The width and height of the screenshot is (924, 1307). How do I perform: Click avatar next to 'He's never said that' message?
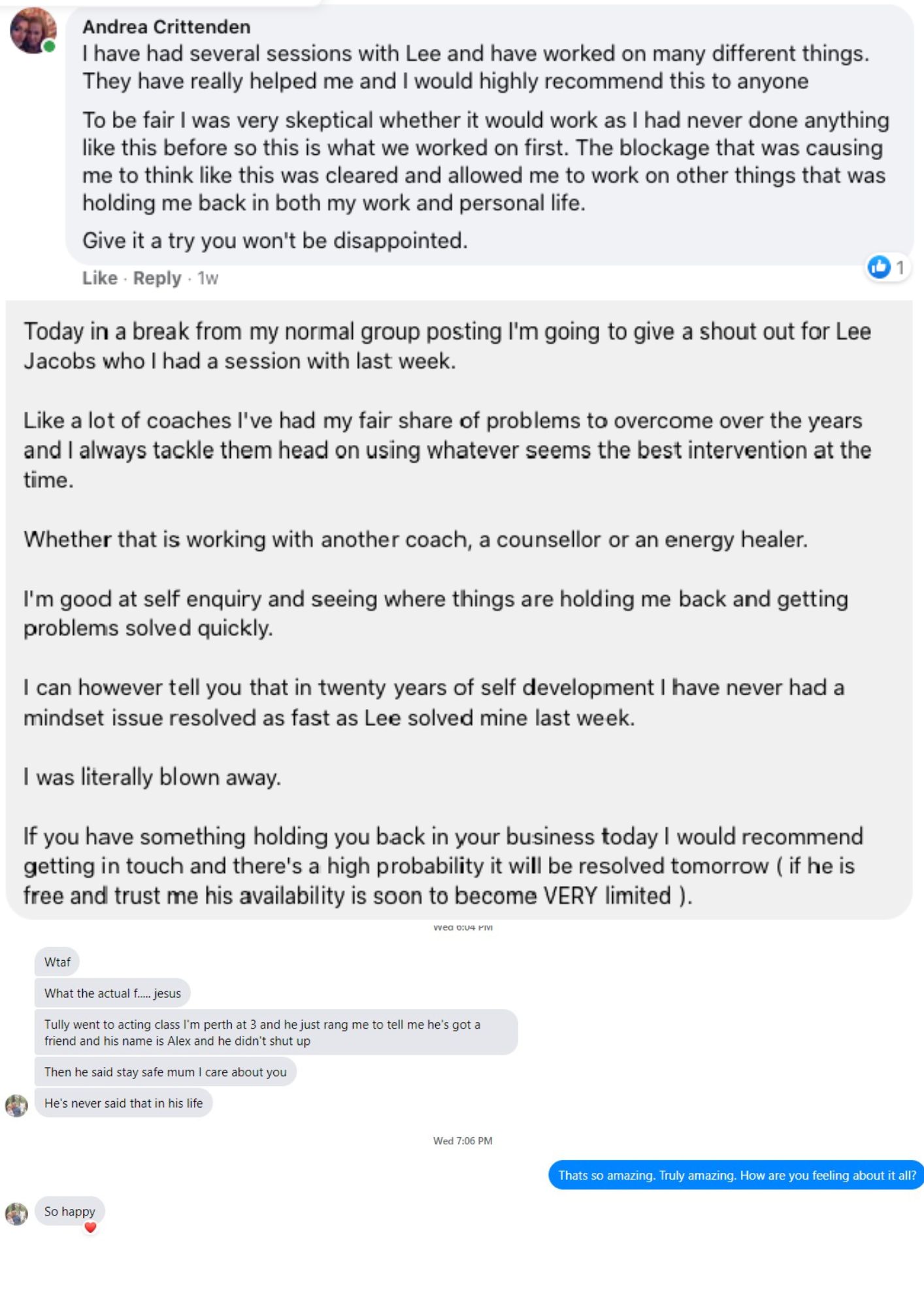click(x=16, y=1106)
